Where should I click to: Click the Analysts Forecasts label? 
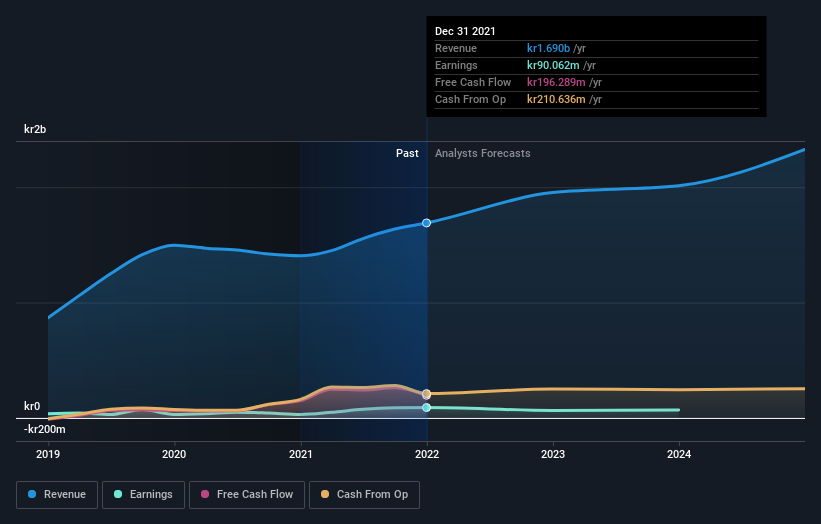click(483, 153)
